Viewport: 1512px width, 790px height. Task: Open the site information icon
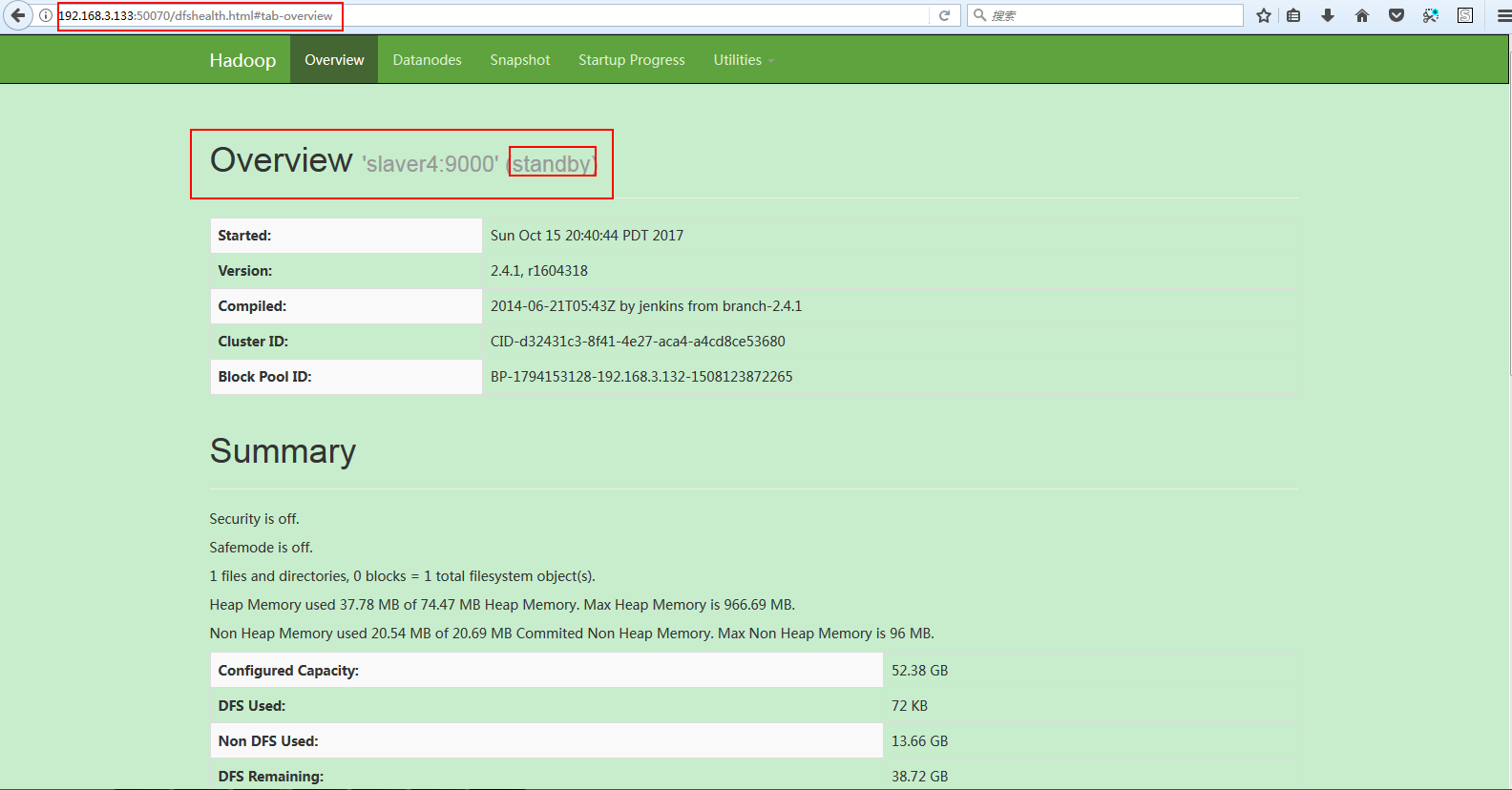click(x=46, y=15)
